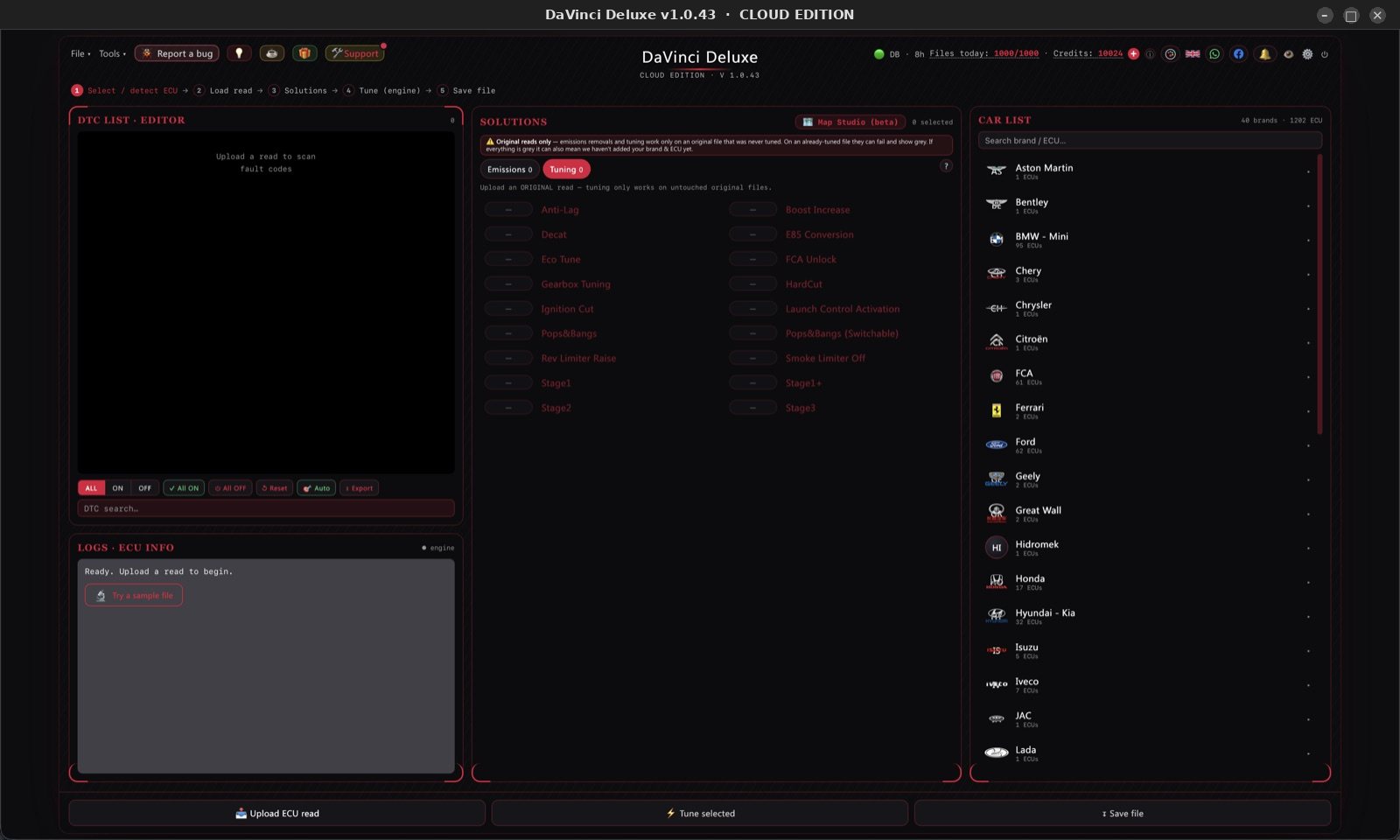Expand the Hyundai - Kia brand row
Image resolution: width=1400 pixels, height=840 pixels.
coord(1147,616)
